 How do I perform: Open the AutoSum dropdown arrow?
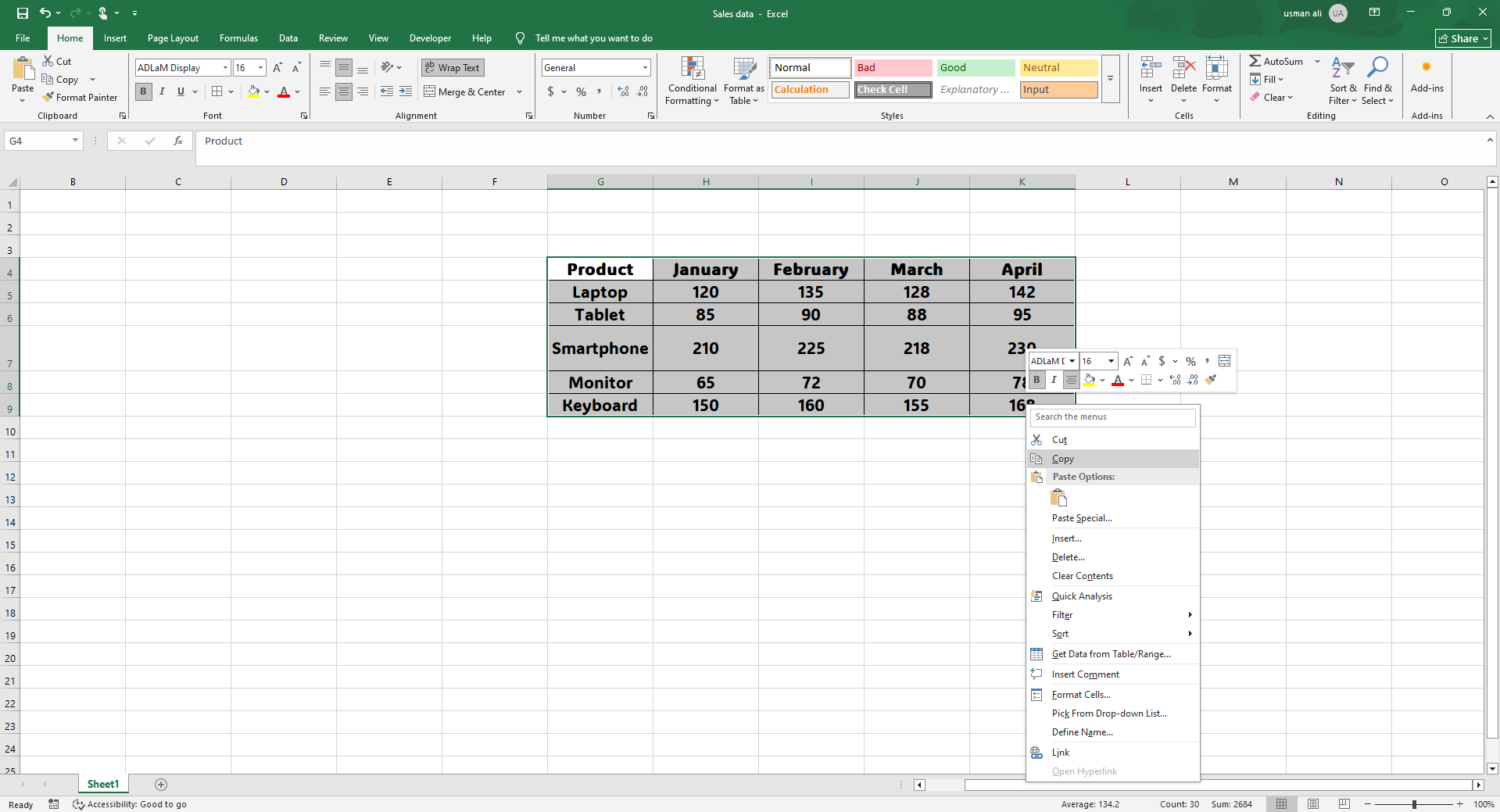(x=1317, y=61)
